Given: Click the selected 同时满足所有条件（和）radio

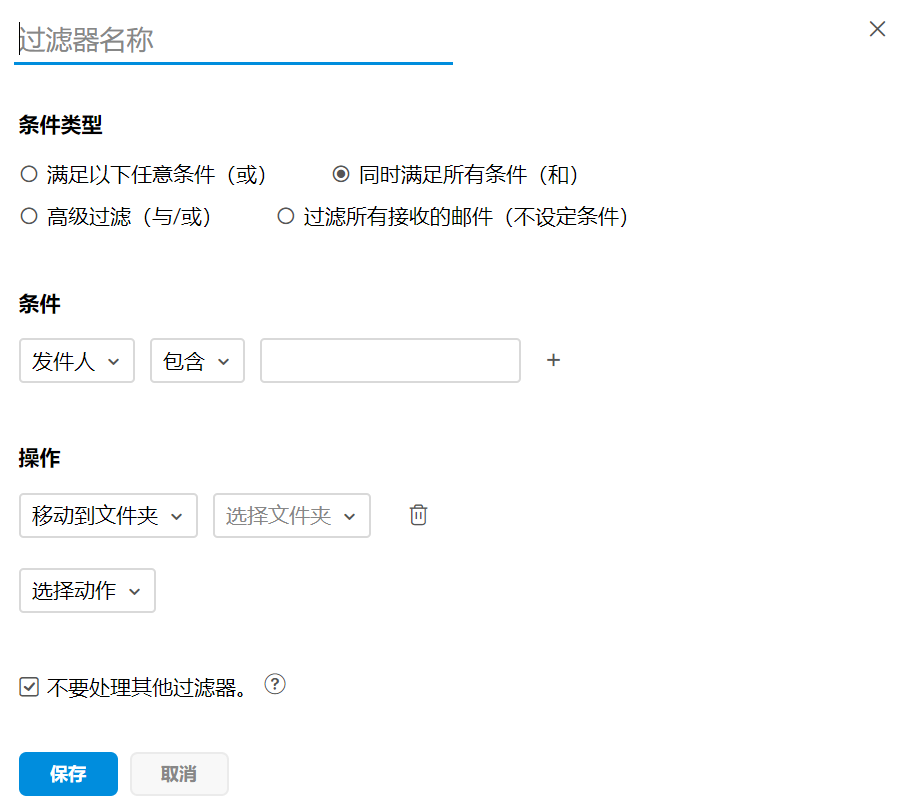Looking at the screenshot, I should click(343, 173).
